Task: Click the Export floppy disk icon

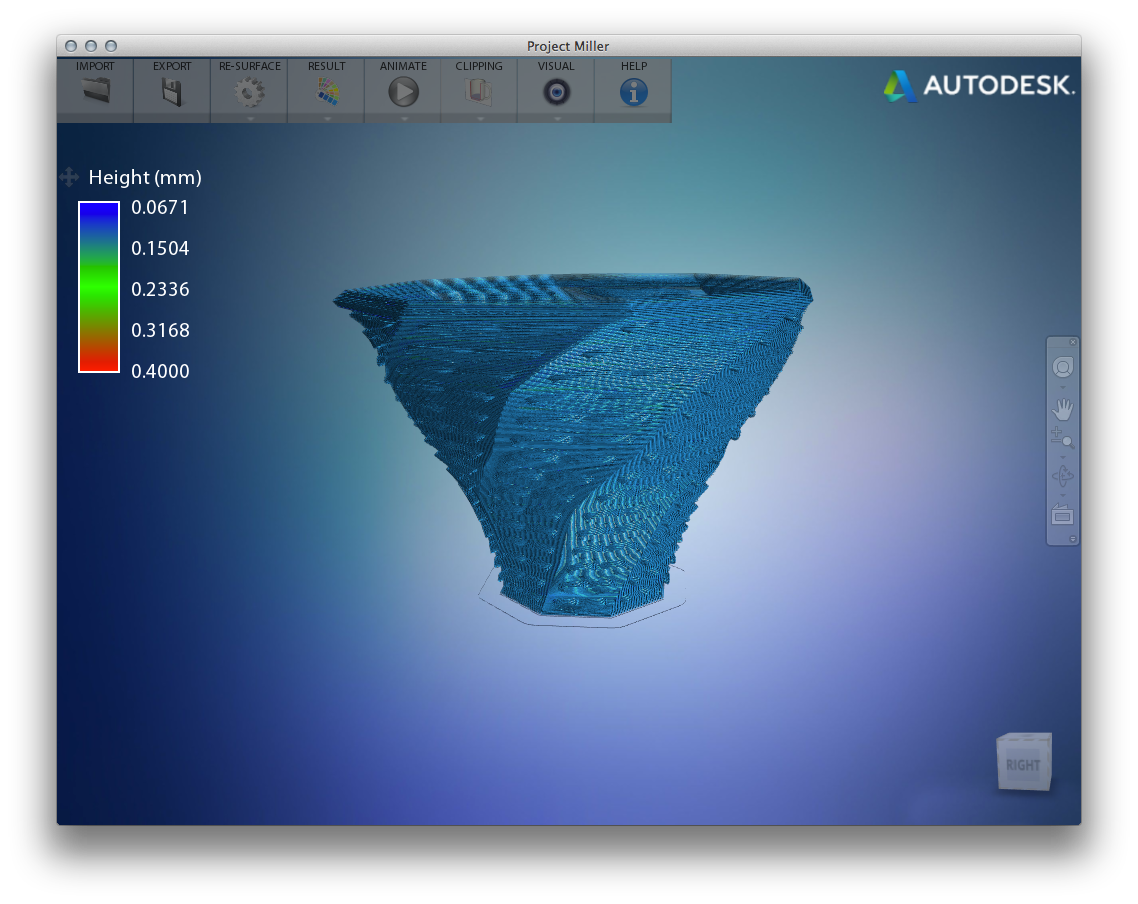Action: coord(172,92)
